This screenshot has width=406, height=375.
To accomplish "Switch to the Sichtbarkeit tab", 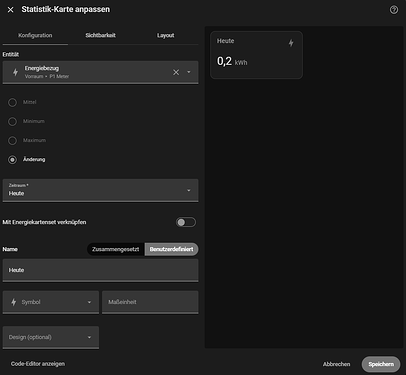I will click(x=100, y=35).
